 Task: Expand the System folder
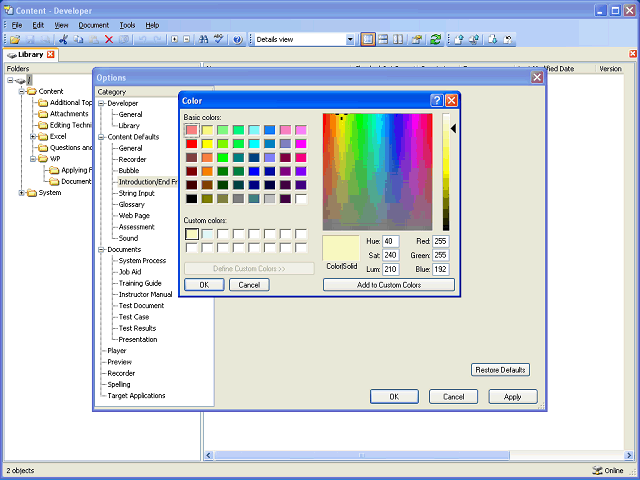point(22,193)
